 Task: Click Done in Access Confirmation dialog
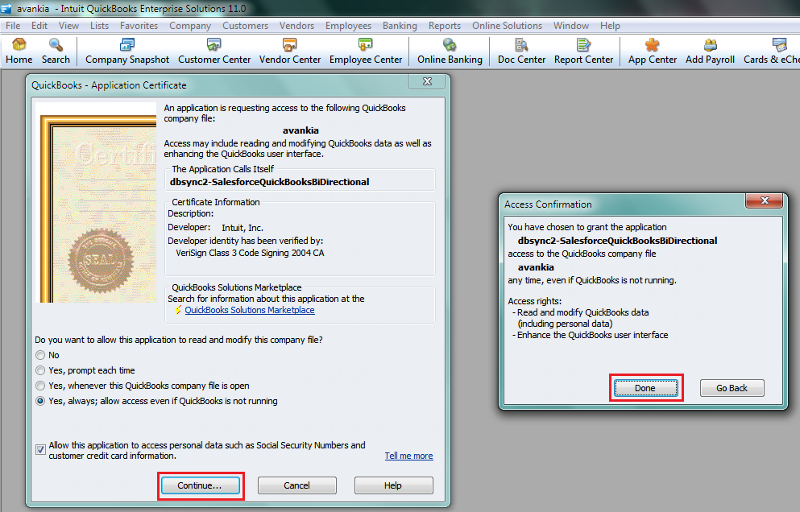point(645,388)
